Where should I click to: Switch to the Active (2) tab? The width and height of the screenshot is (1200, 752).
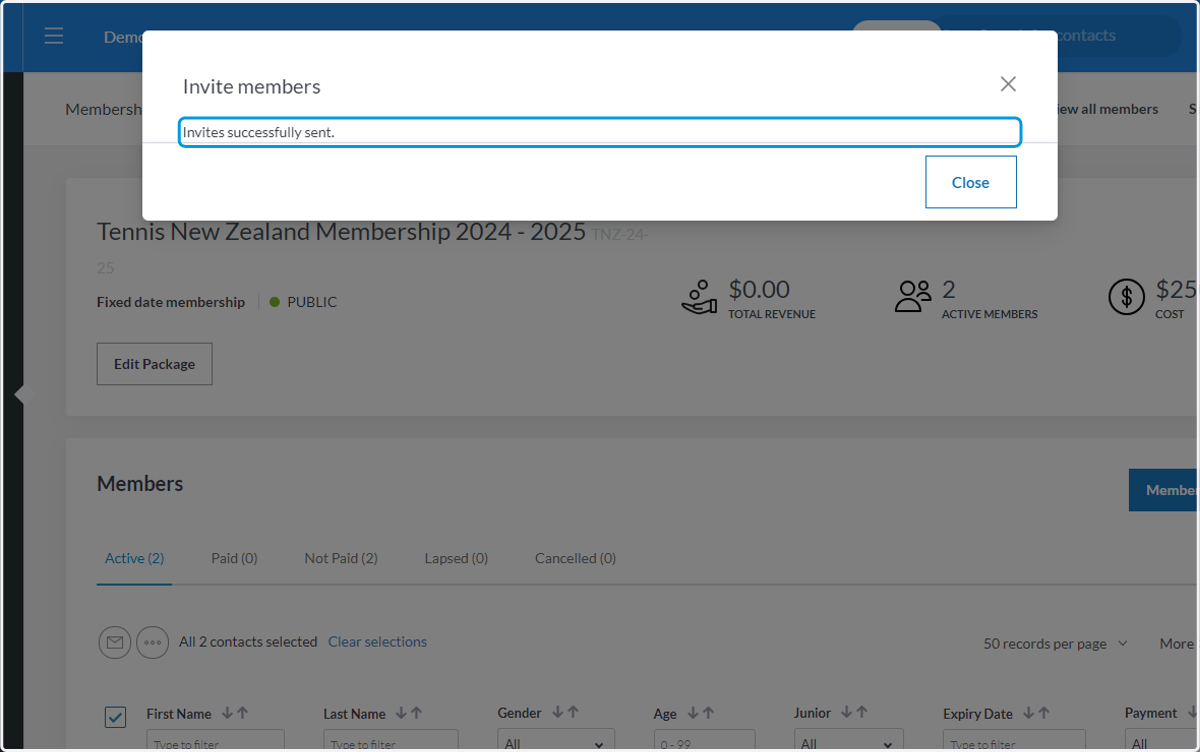tap(134, 558)
